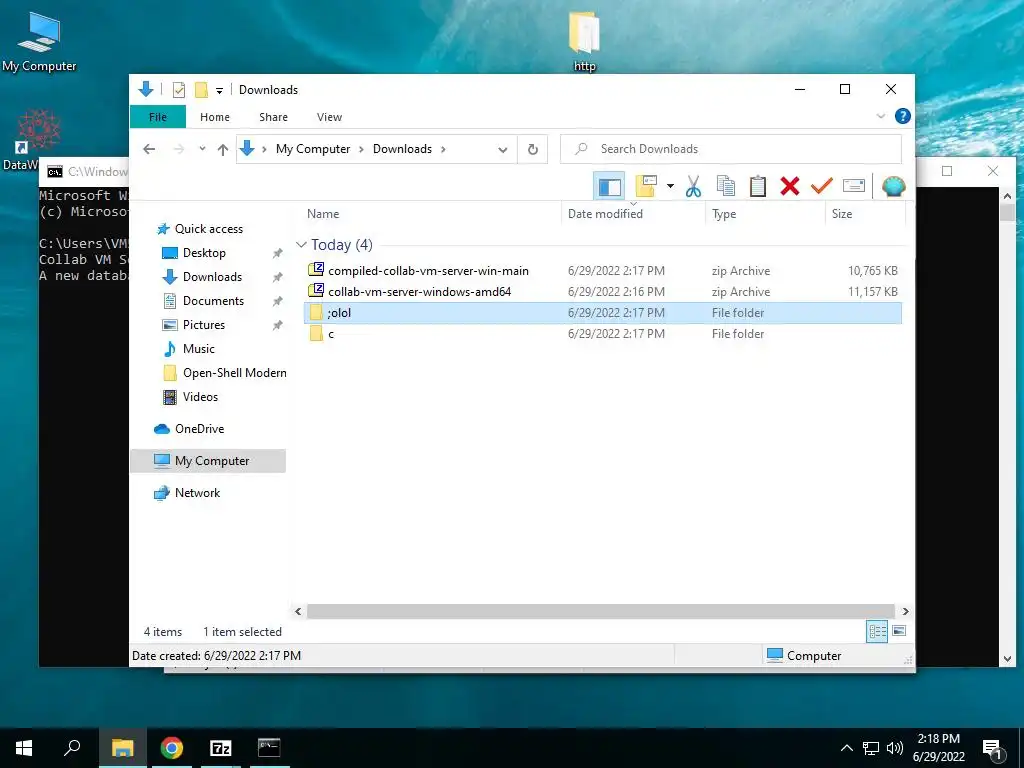Open the New folder icon dropdown arrow
Viewport: 1024px width, 768px height.
tap(670, 187)
